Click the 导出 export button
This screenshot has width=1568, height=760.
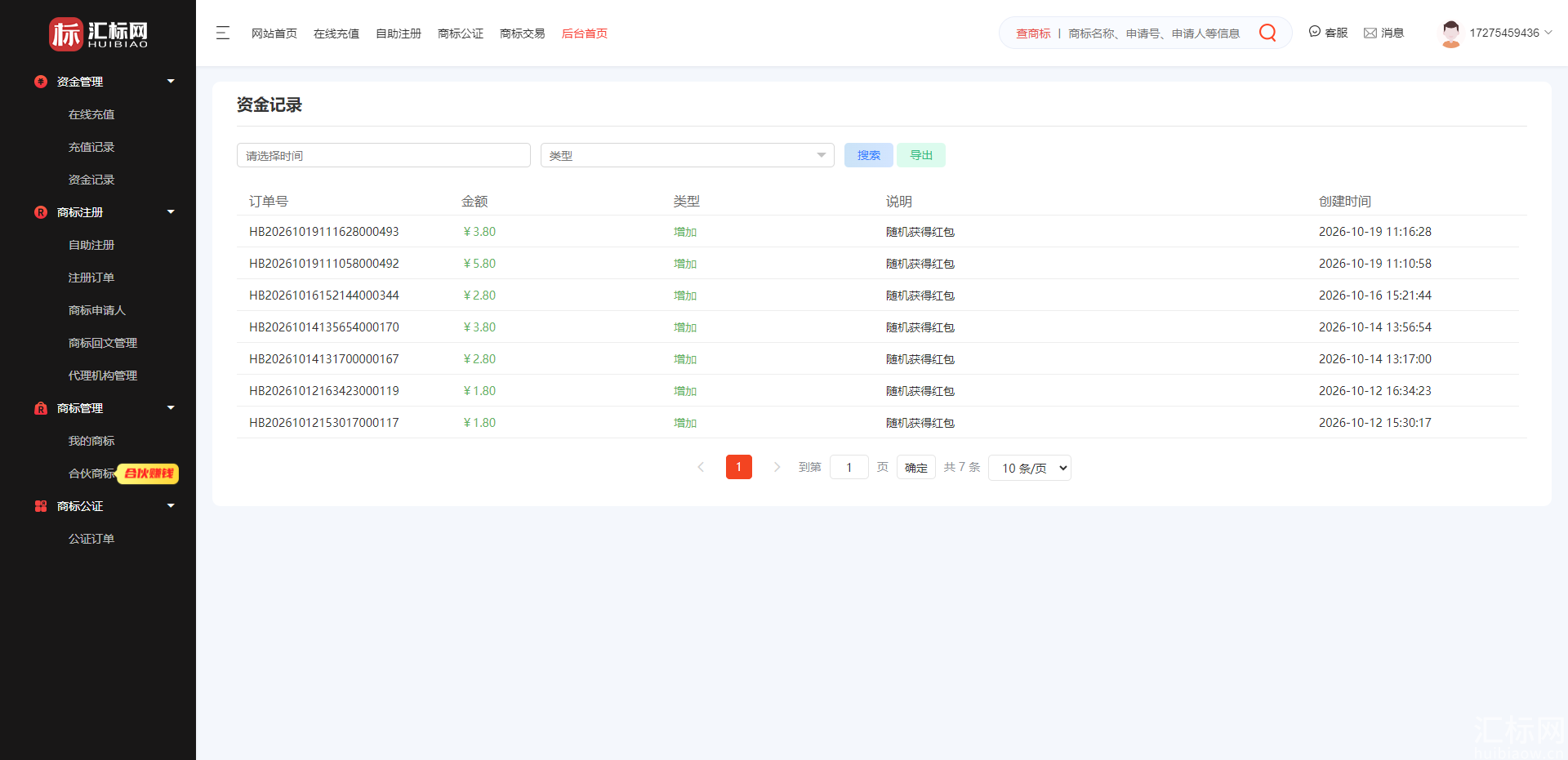coord(921,155)
